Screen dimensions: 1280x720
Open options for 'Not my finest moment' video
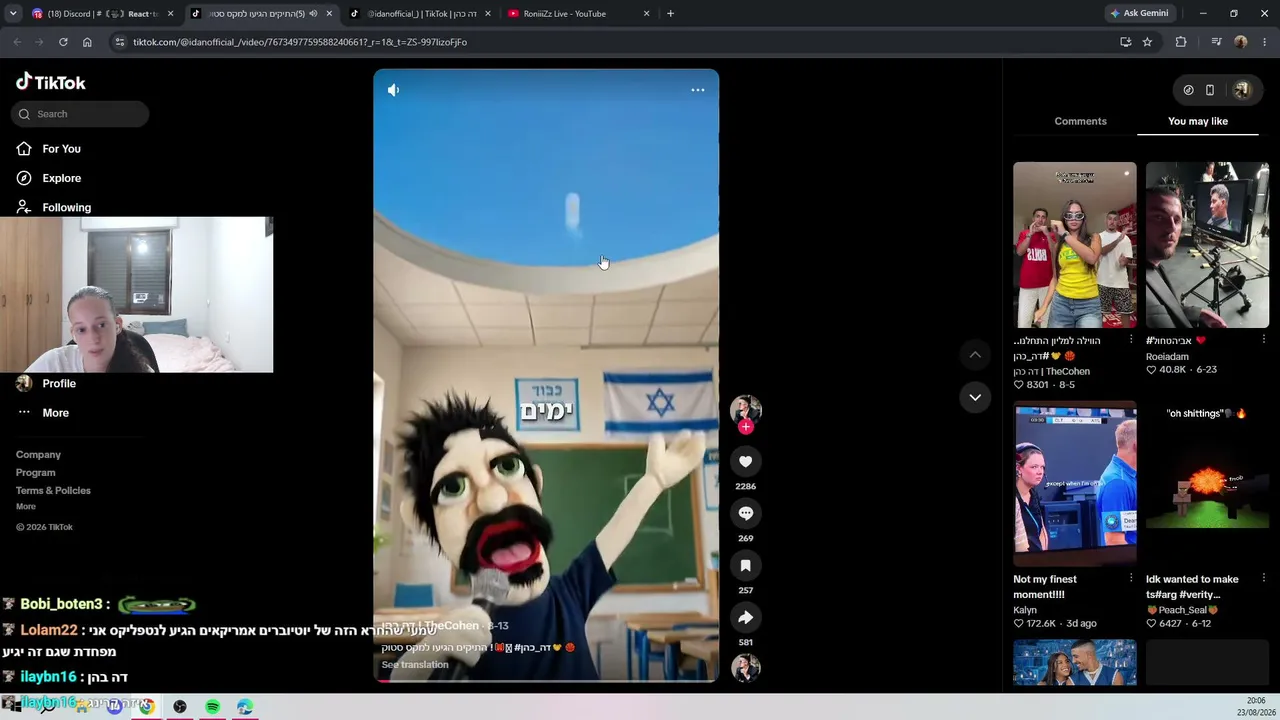[x=1131, y=578]
